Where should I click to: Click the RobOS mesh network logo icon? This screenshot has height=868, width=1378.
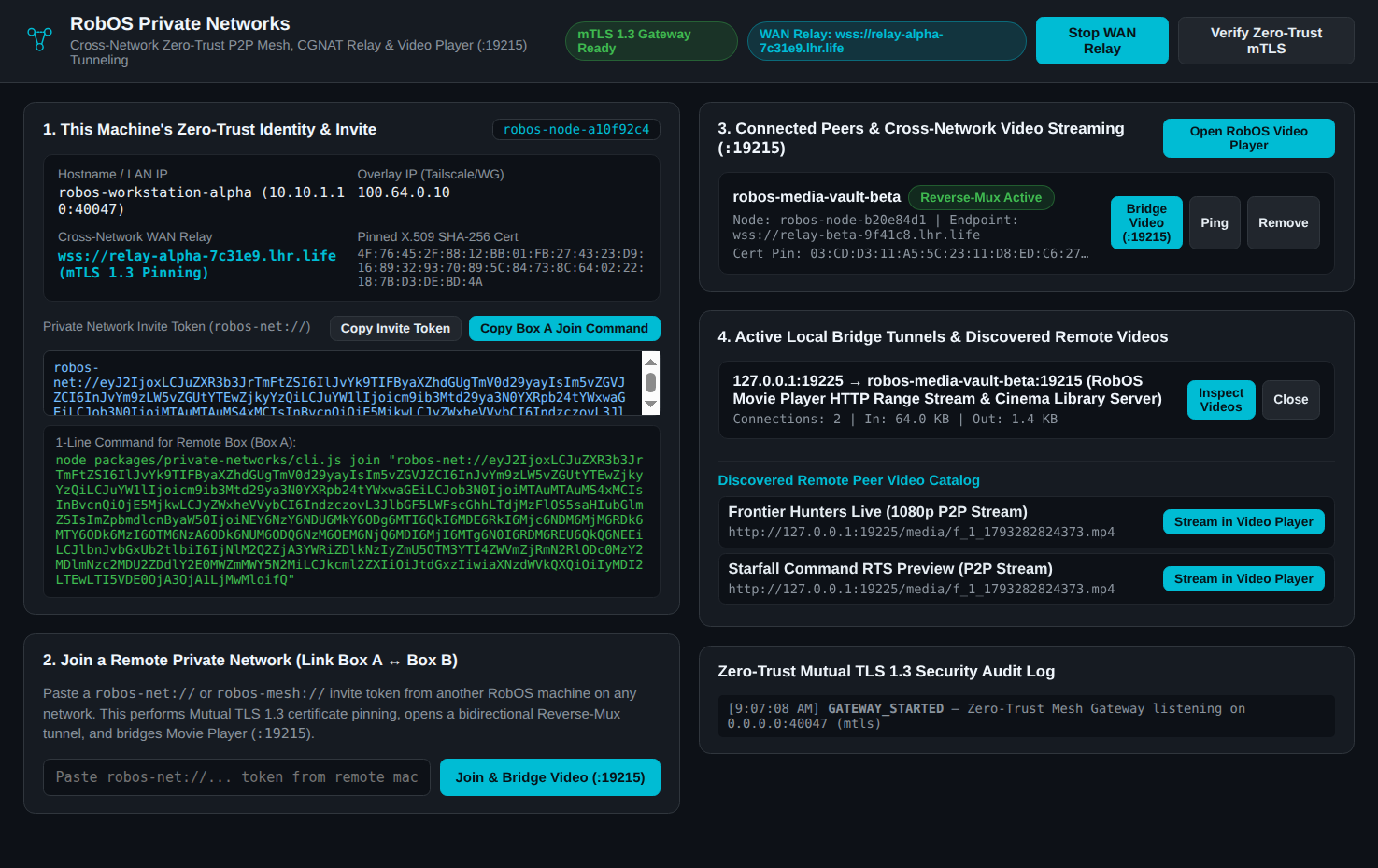(39, 39)
